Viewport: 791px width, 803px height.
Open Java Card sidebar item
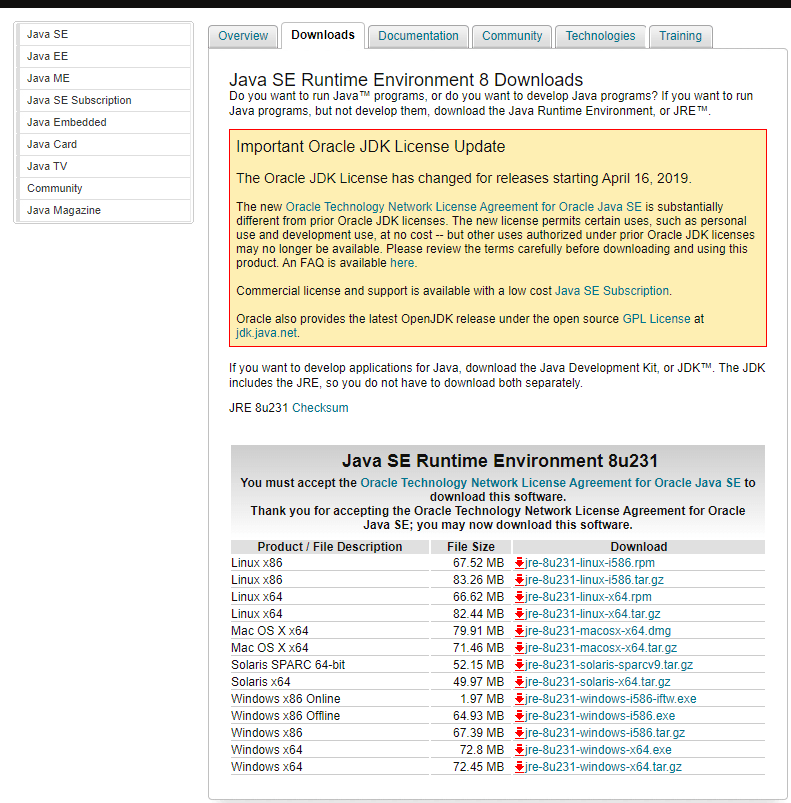pos(104,144)
